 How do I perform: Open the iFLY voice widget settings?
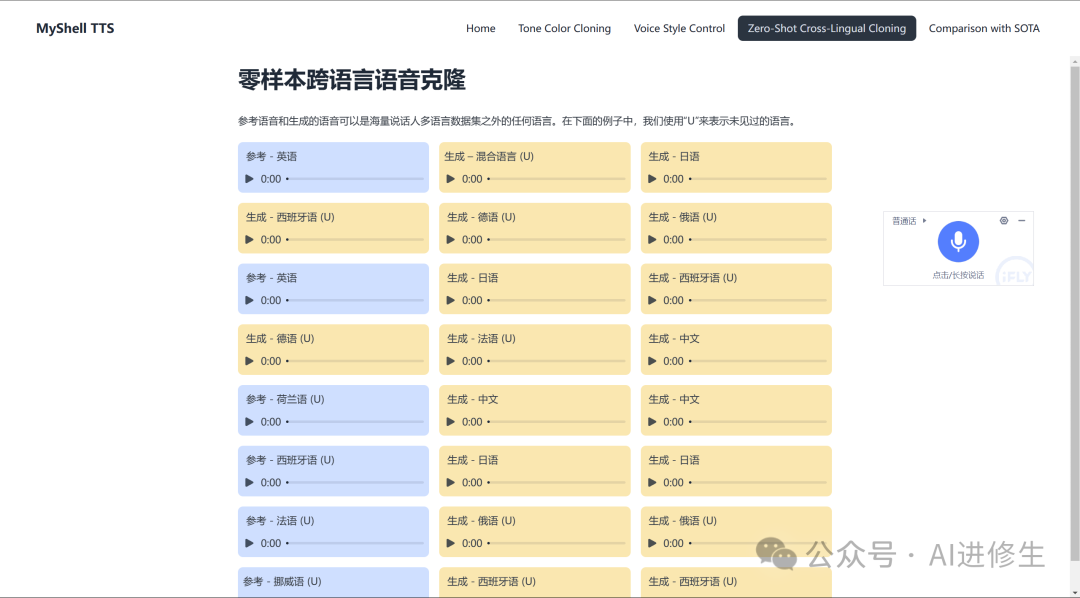tap(1004, 221)
